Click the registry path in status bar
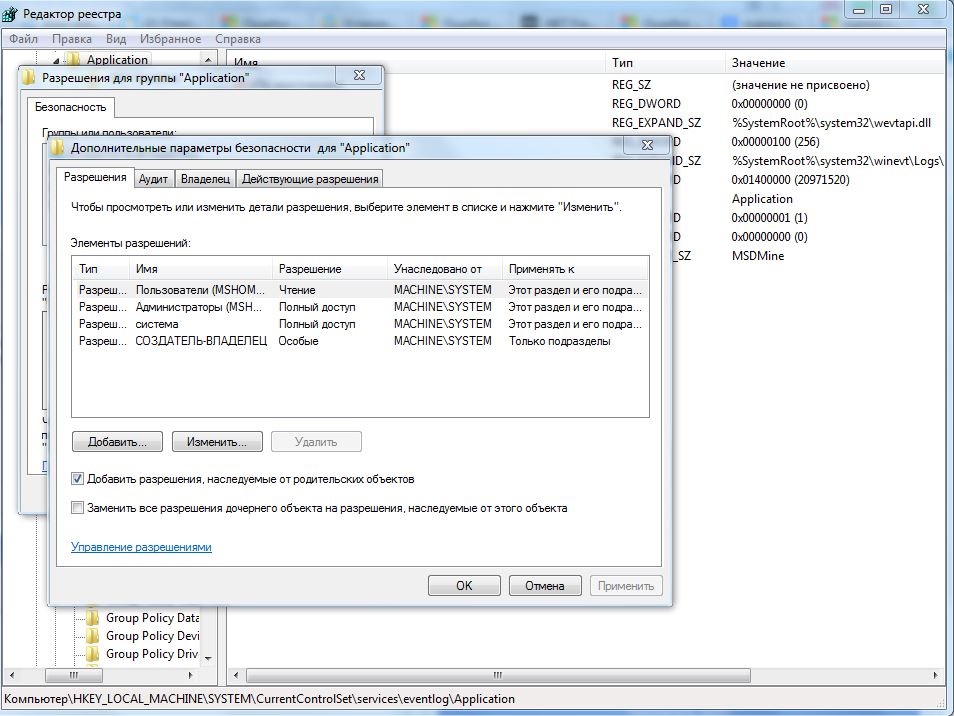Image resolution: width=954 pixels, height=716 pixels. (260, 698)
